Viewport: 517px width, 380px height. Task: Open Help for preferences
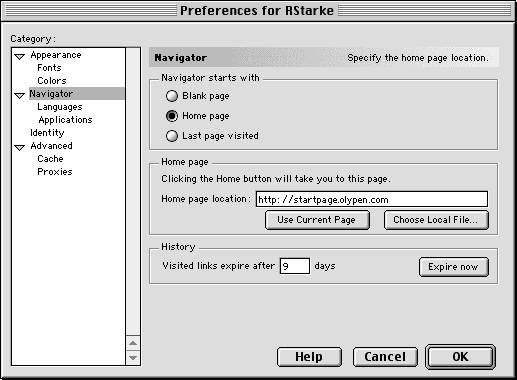click(309, 357)
